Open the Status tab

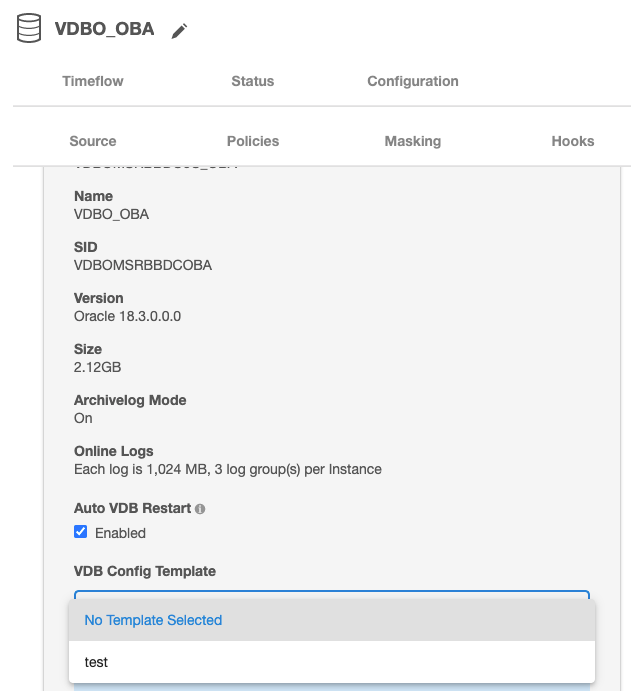pos(252,81)
